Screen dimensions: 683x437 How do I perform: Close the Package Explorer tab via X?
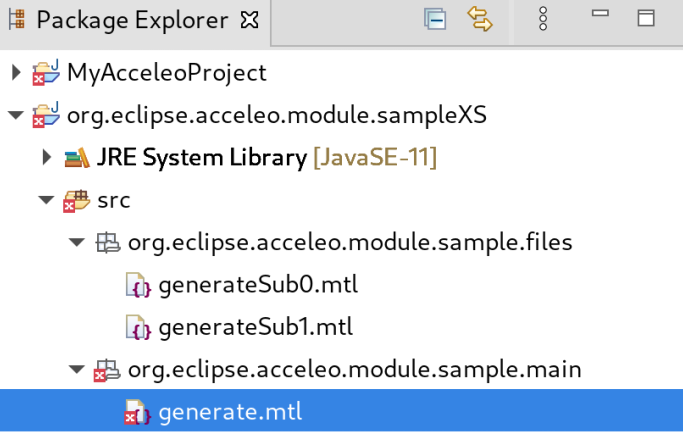[x=250, y=20]
